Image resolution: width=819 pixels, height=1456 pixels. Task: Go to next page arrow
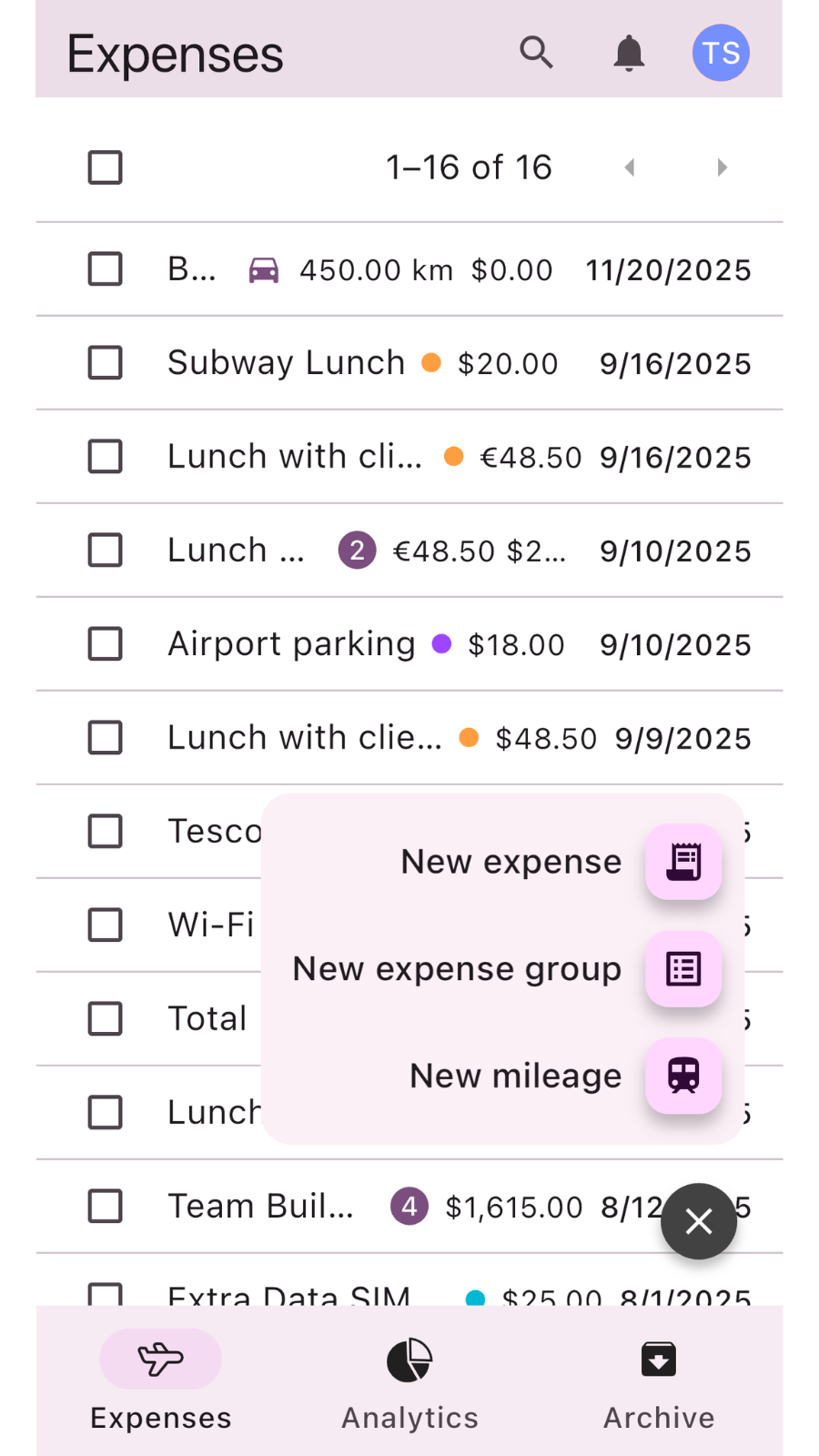[722, 167]
